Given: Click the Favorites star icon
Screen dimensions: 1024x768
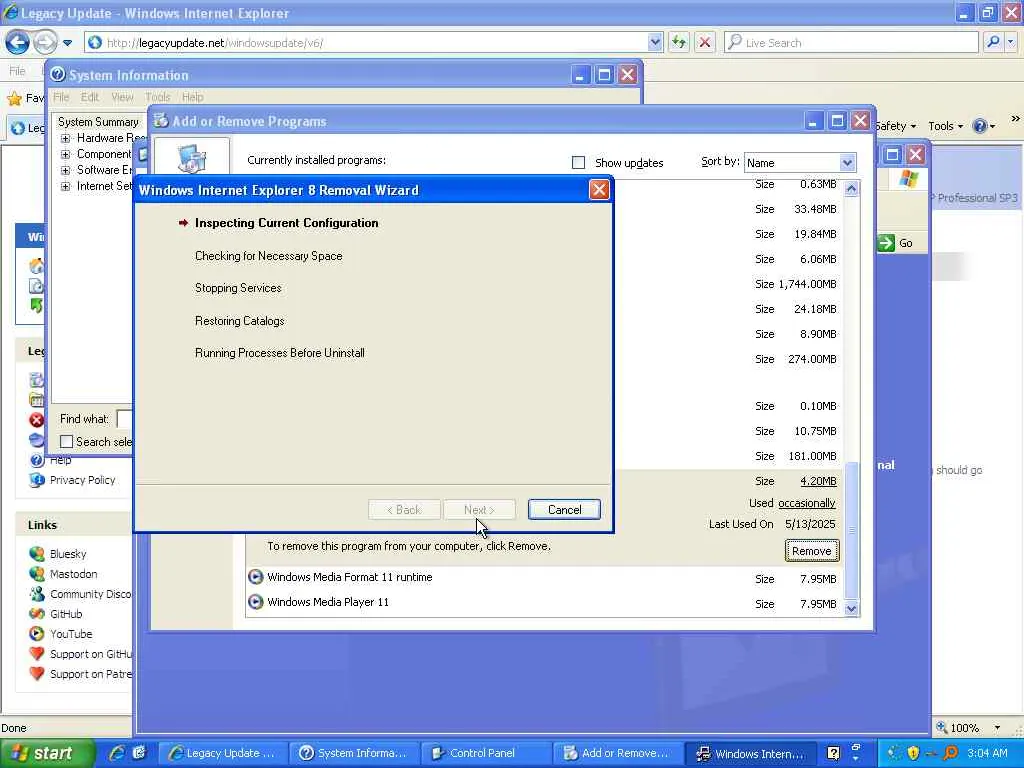Looking at the screenshot, I should (x=14, y=99).
